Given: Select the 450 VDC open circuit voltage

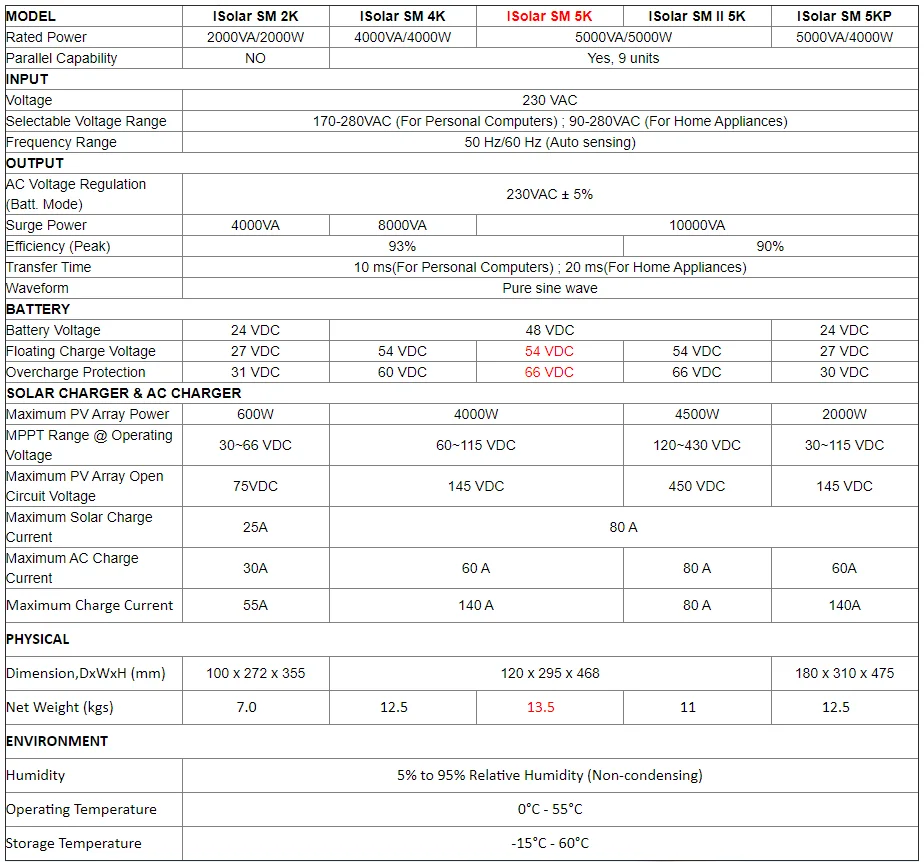Looking at the screenshot, I should click(697, 487).
